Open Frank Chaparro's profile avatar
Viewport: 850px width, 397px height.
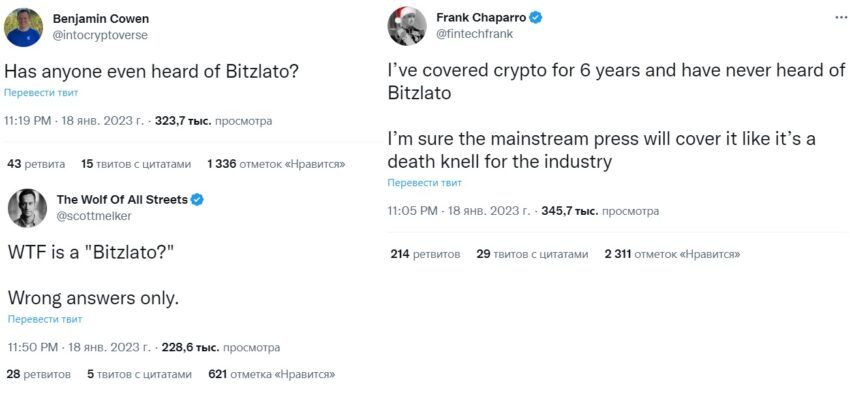pos(407,26)
